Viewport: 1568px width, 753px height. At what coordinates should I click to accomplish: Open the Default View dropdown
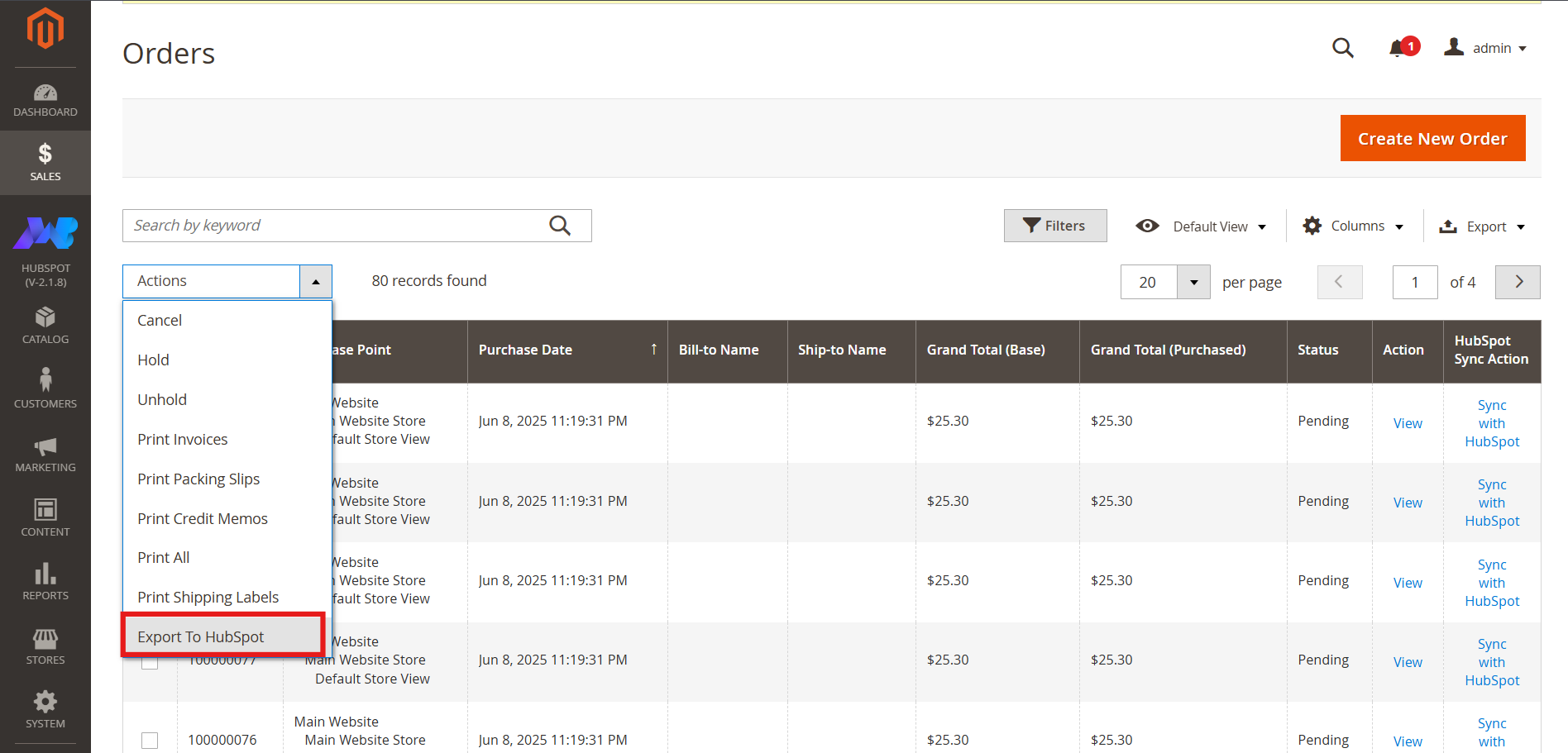click(1201, 226)
